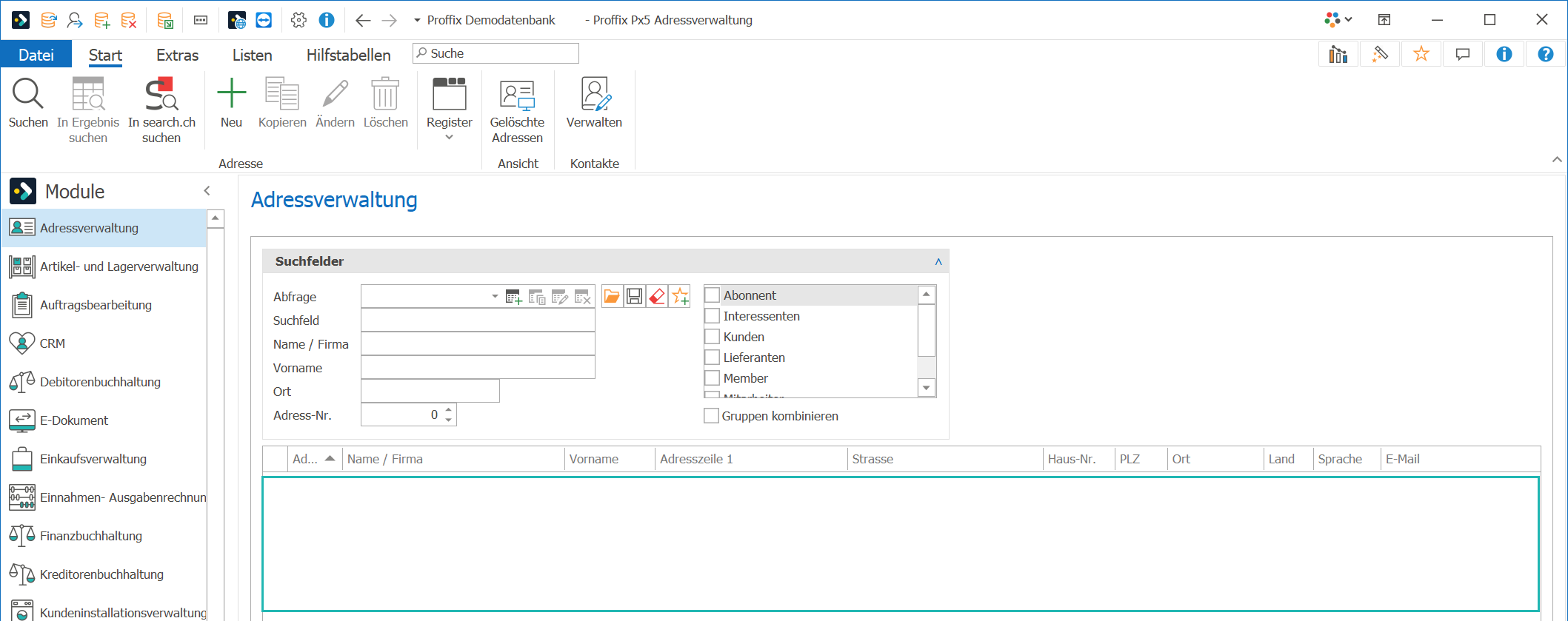This screenshot has width=1568, height=621.
Task: Sort by Name / Firma column header
Action: 453,459
